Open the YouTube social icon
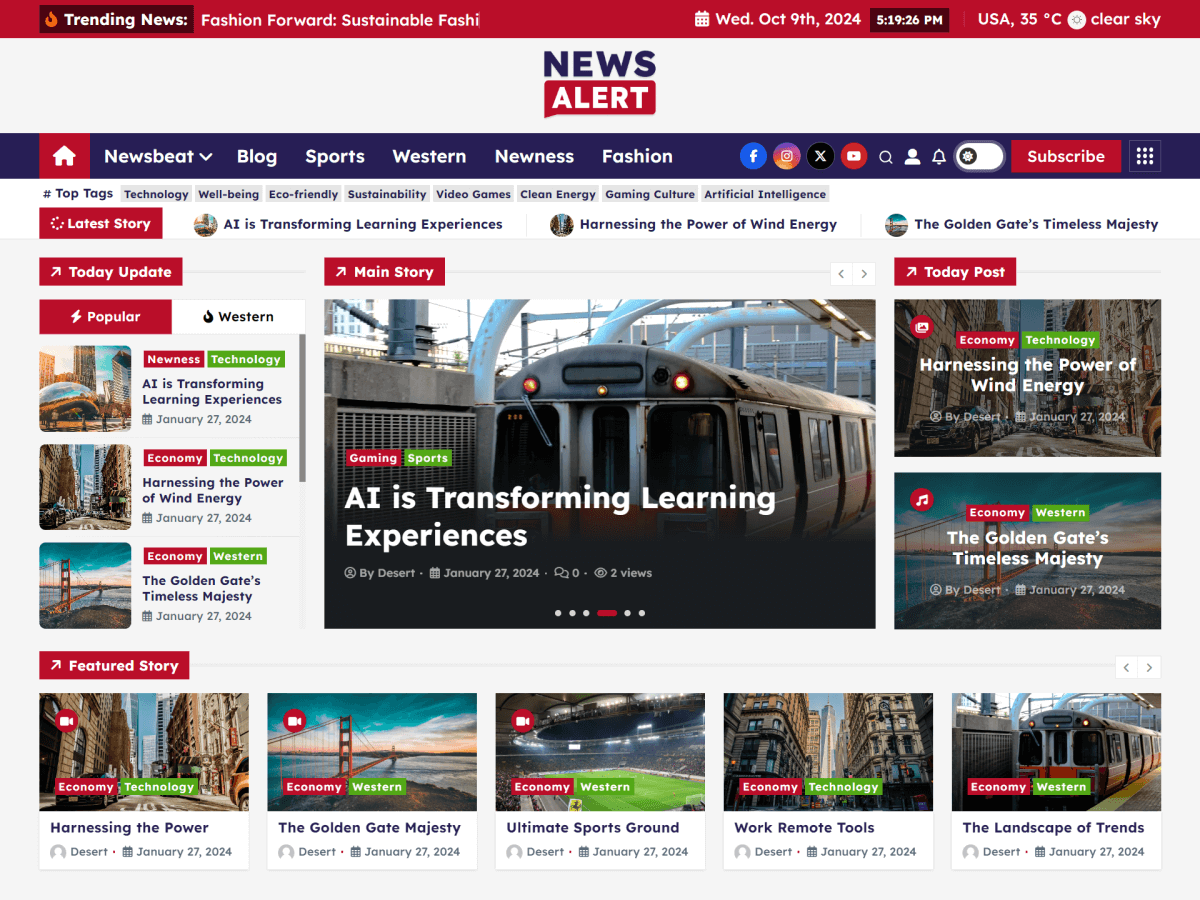The width and height of the screenshot is (1200, 900). click(x=854, y=156)
